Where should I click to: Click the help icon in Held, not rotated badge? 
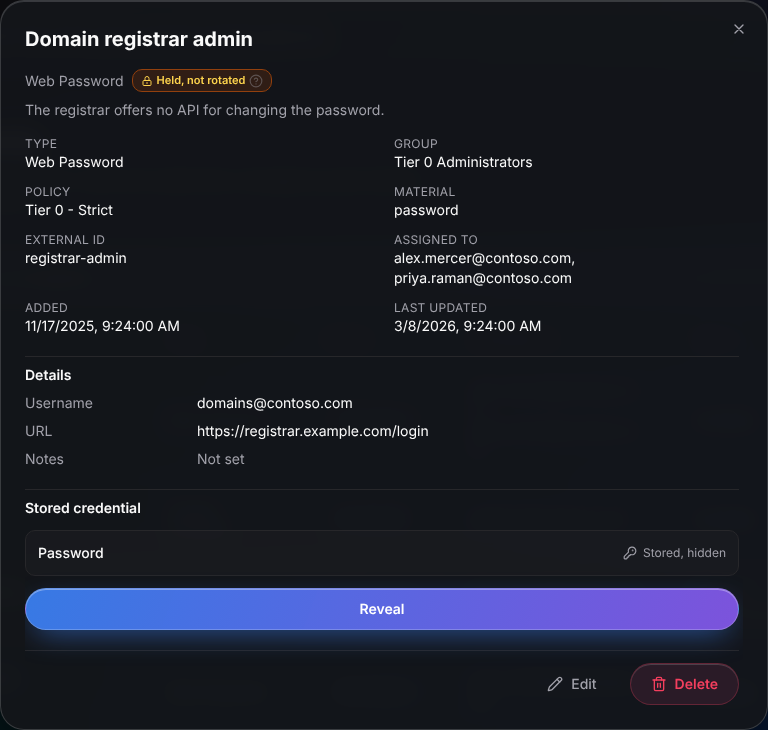click(256, 81)
